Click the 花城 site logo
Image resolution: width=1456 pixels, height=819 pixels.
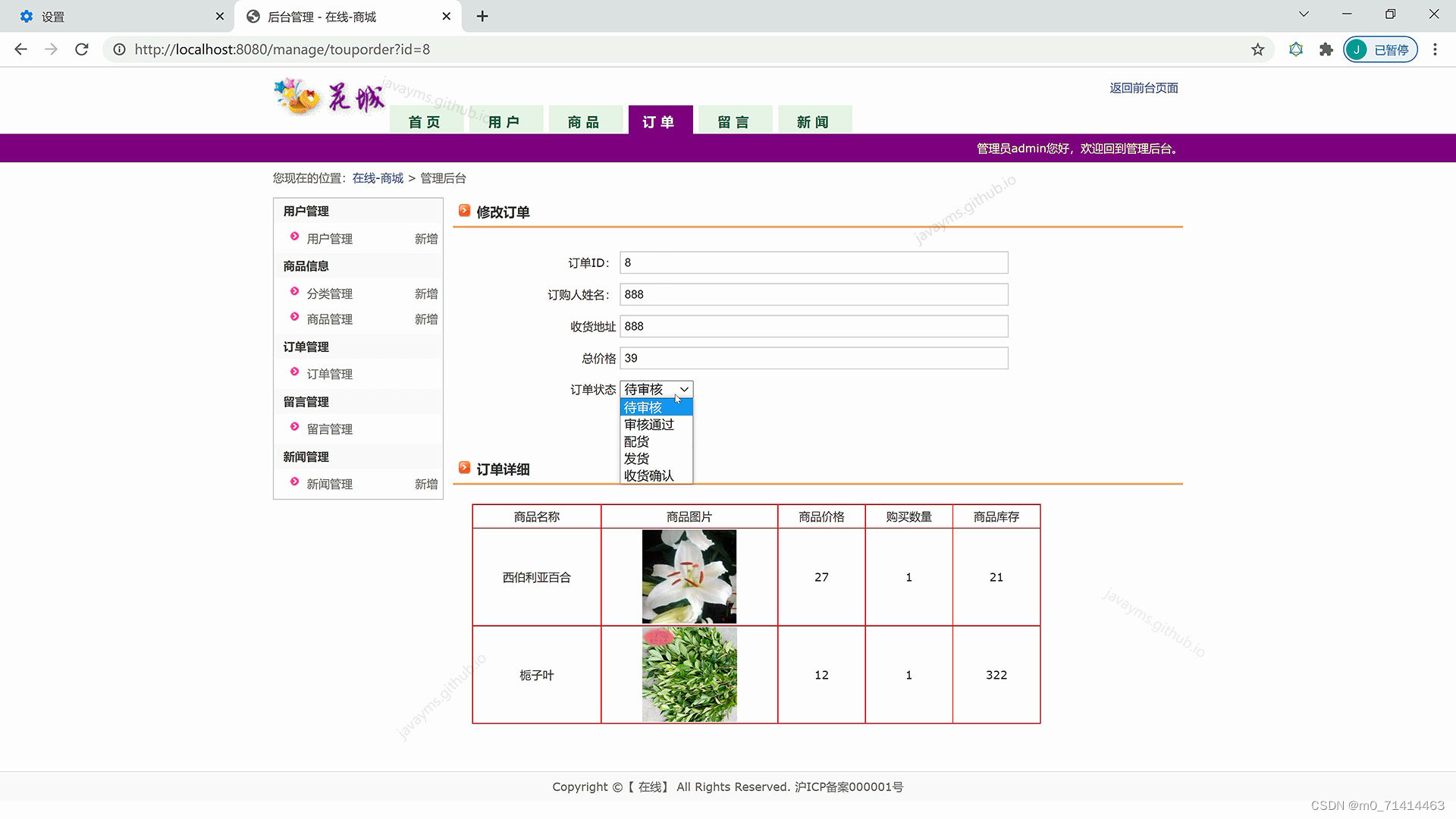pyautogui.click(x=329, y=98)
